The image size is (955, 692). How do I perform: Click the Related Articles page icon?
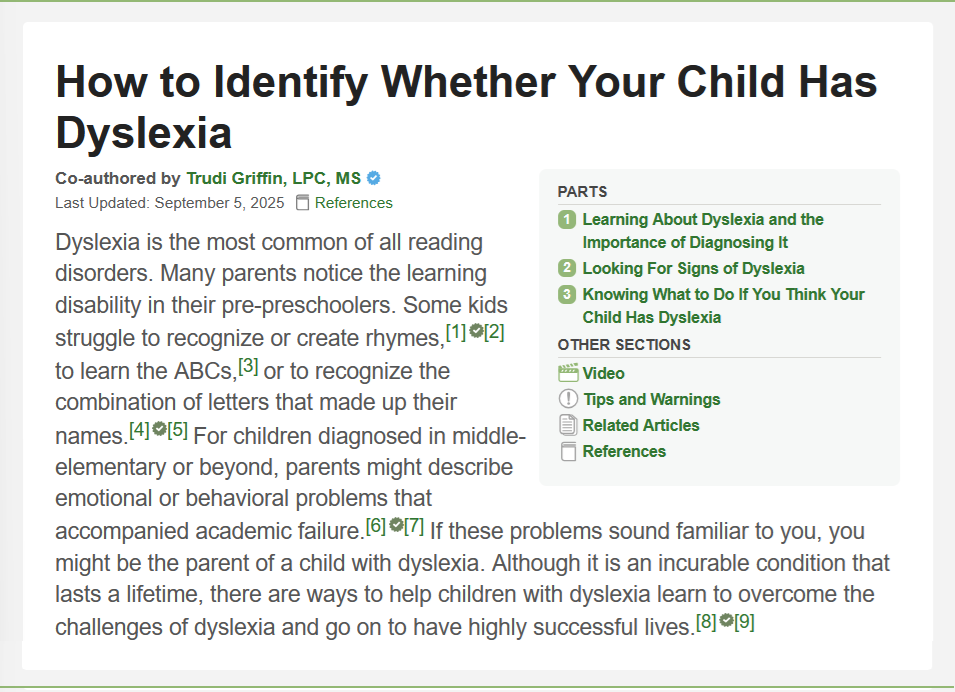coord(568,425)
